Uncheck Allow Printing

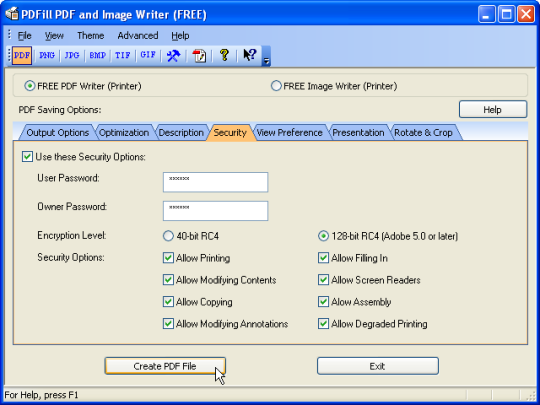pyautogui.click(x=168, y=258)
